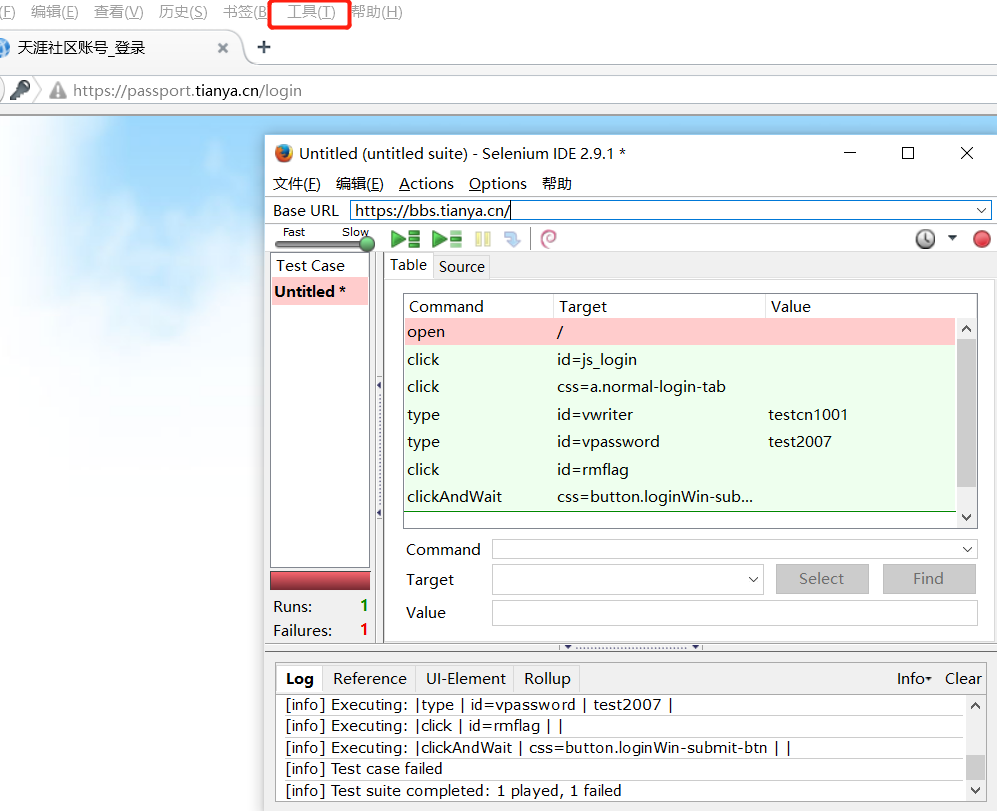Click the scheduler clock icon
The height and width of the screenshot is (811, 997).
925,239
